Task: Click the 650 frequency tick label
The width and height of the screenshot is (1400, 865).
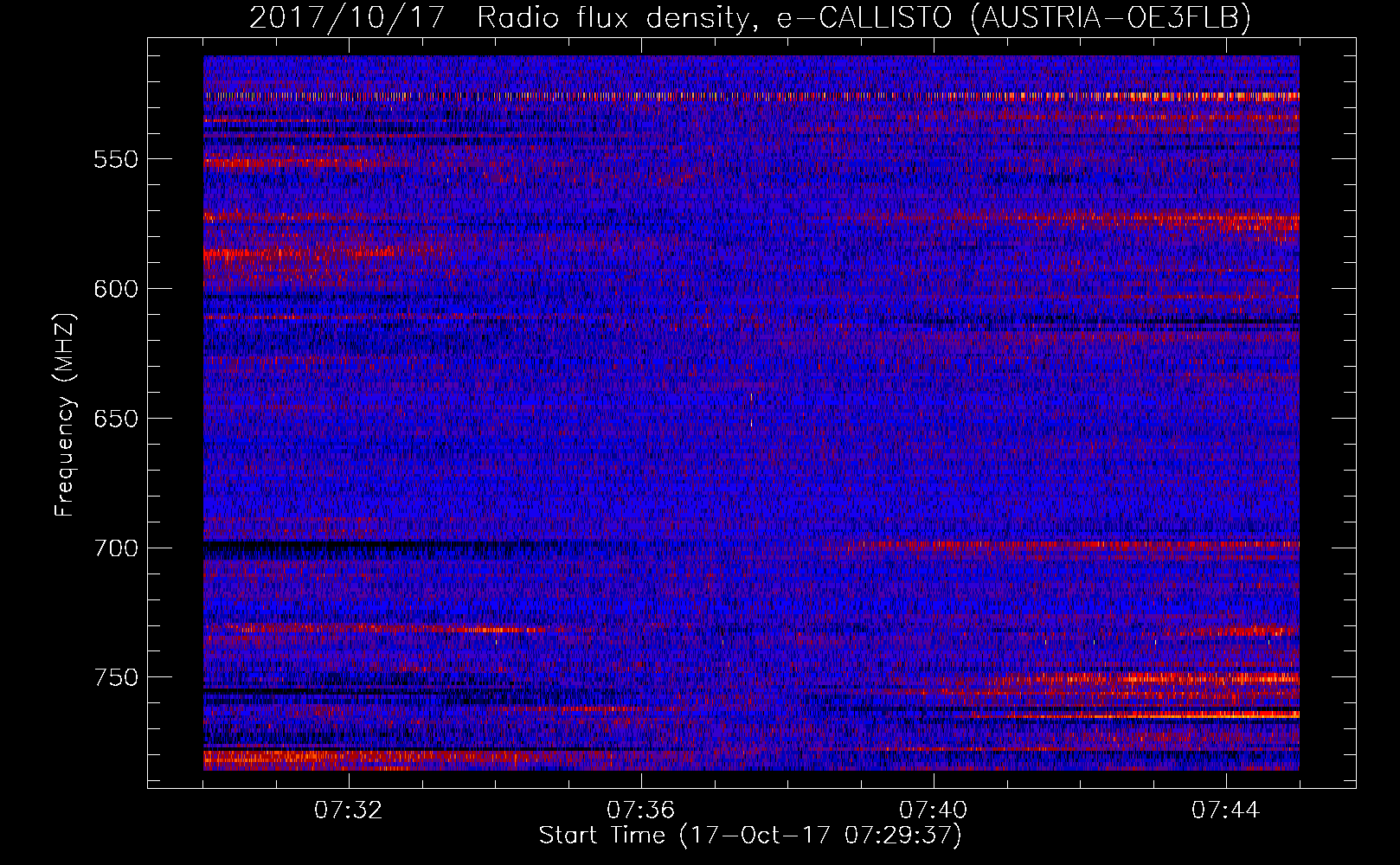Action: [x=116, y=419]
